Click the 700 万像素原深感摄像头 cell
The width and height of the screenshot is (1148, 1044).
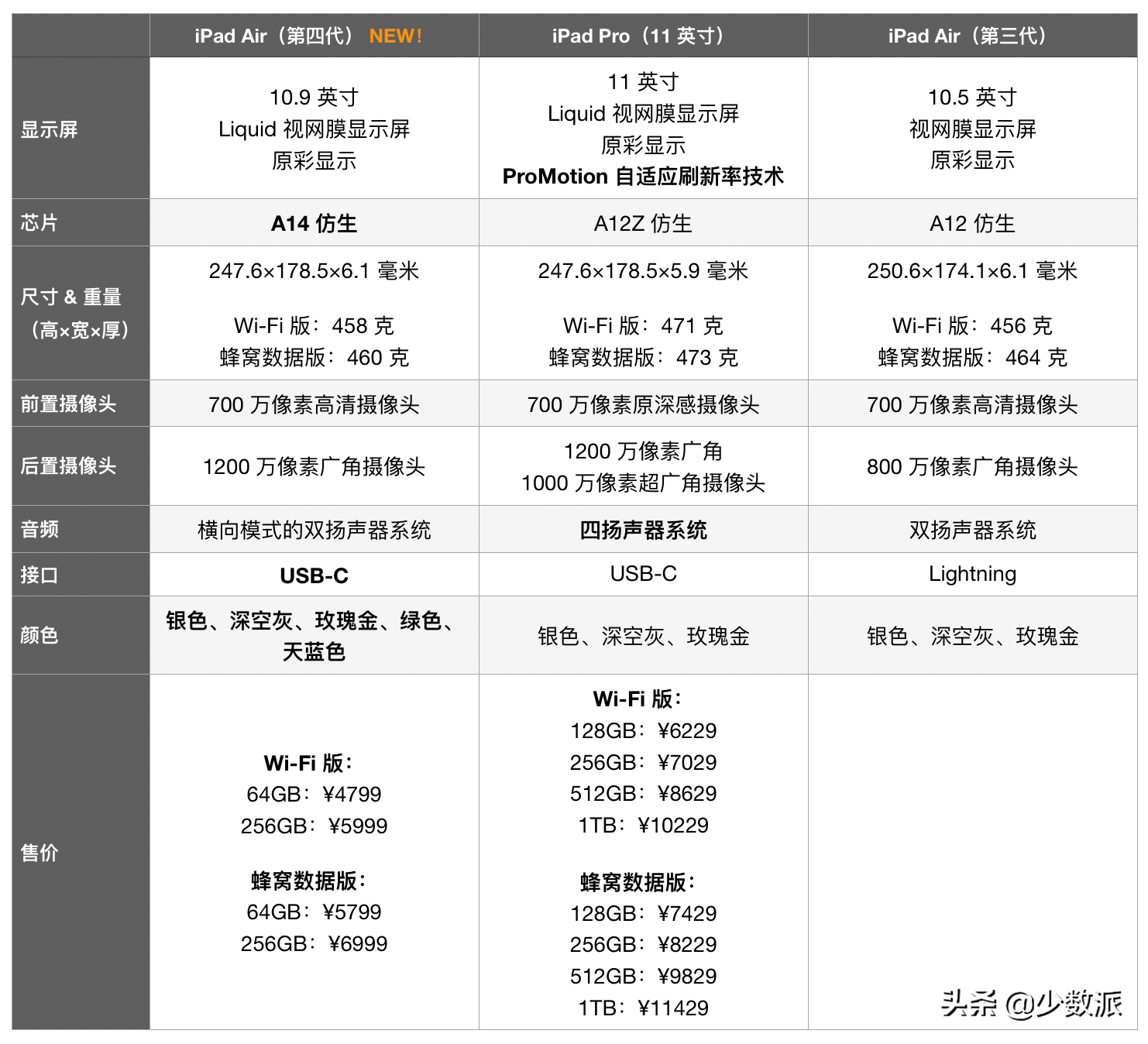point(643,404)
